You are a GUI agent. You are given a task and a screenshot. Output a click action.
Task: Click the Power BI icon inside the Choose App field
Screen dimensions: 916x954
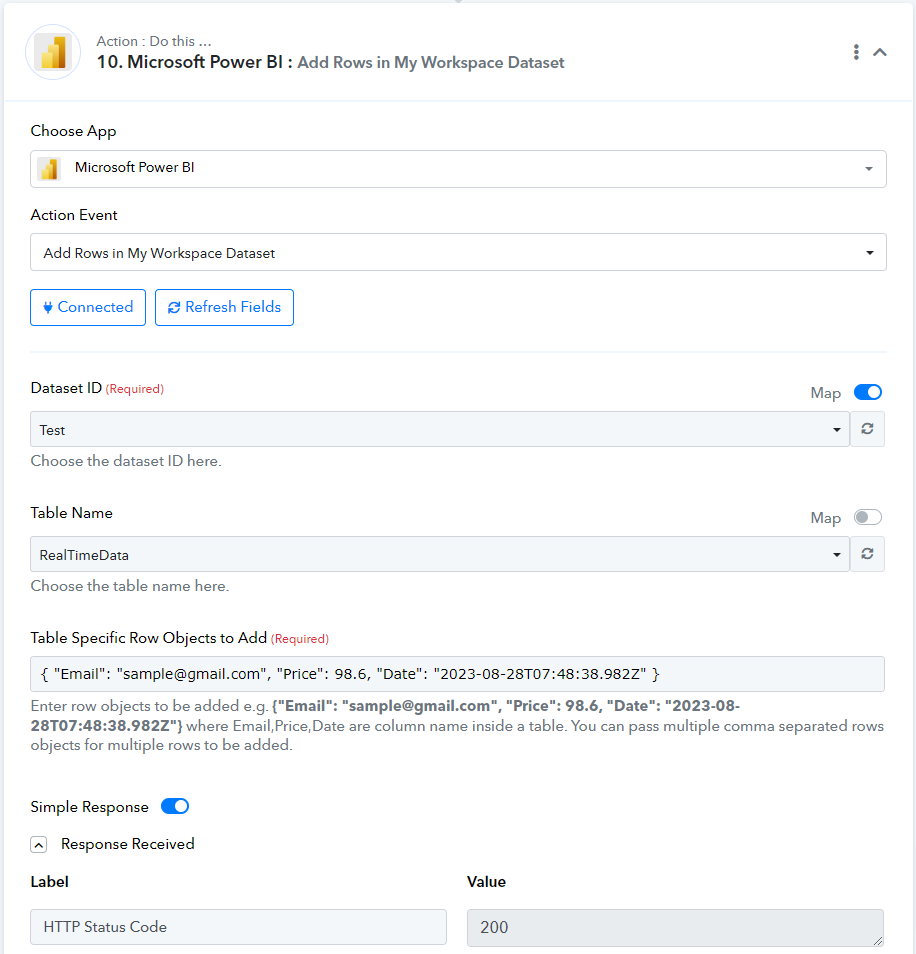click(49, 169)
